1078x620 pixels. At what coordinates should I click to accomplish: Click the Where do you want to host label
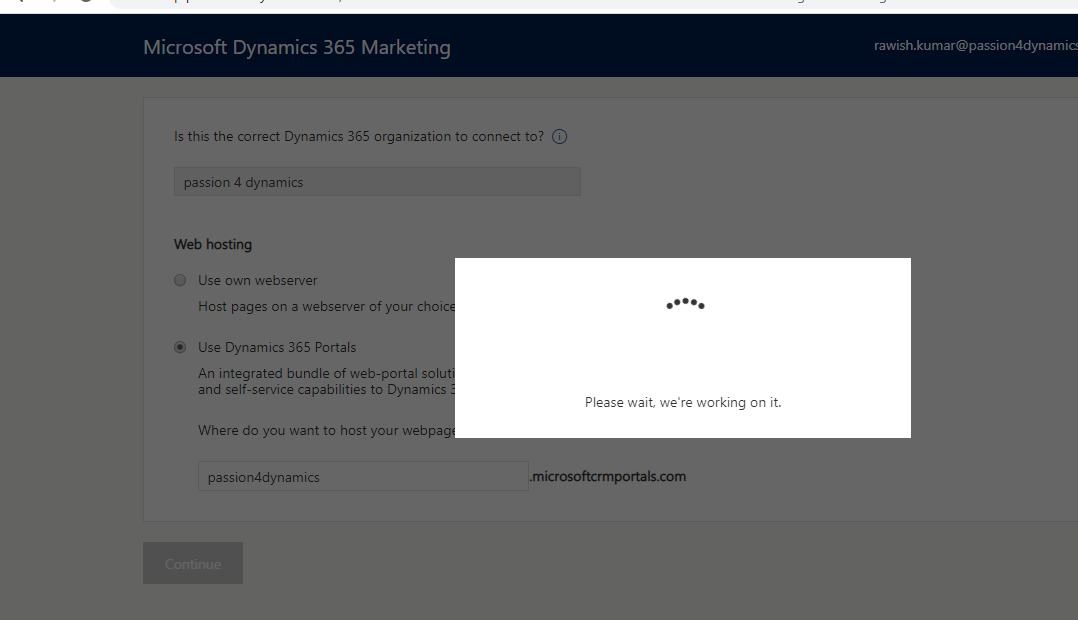pyautogui.click(x=326, y=431)
